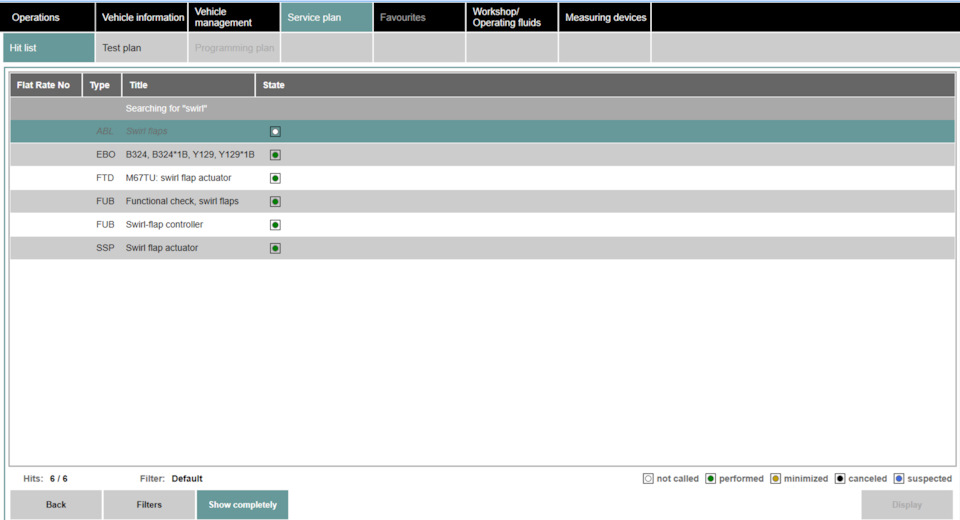Image resolution: width=960 pixels, height=520 pixels.
Task: Click state icon for M67TU swirl flap actuator
Action: (x=275, y=178)
